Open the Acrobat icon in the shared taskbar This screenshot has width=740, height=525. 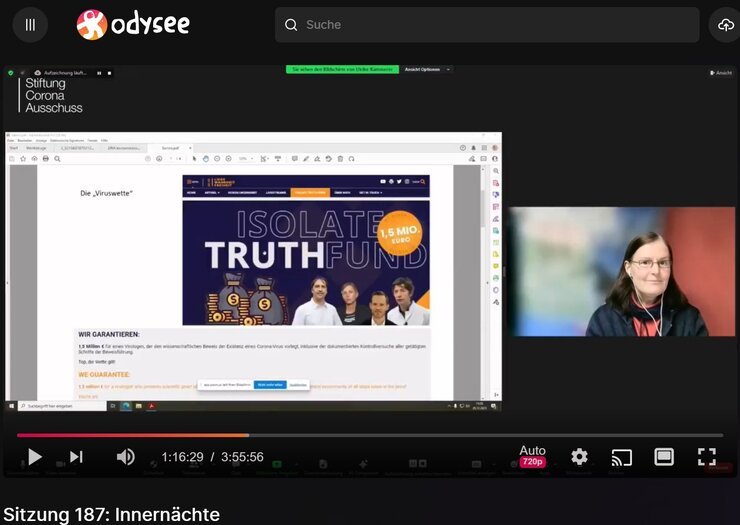151,406
